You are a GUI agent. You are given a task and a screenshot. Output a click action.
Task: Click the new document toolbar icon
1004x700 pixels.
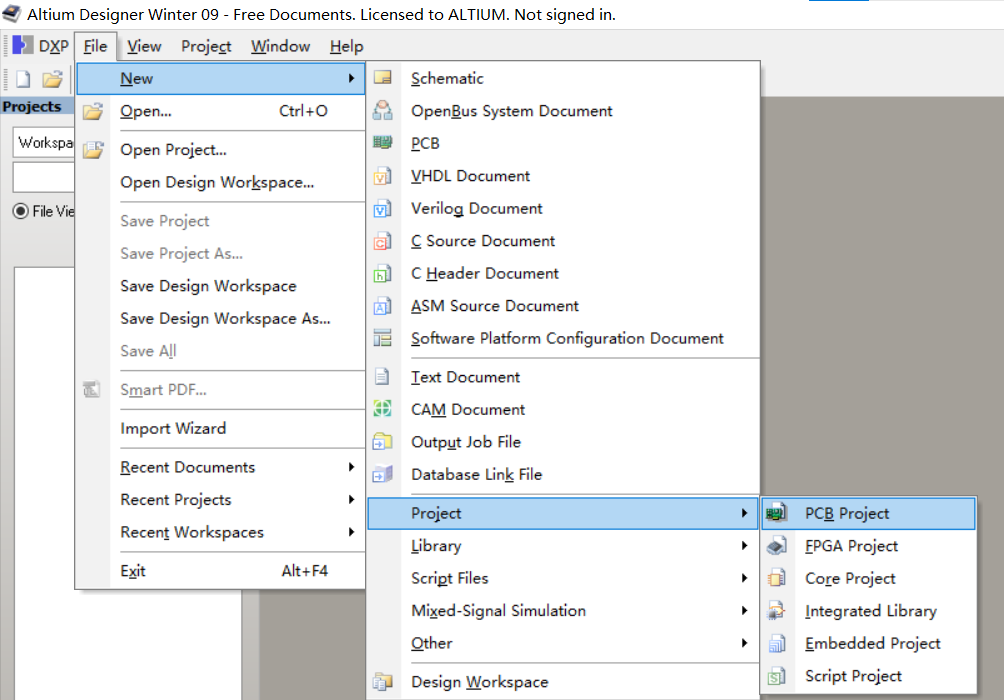23,79
